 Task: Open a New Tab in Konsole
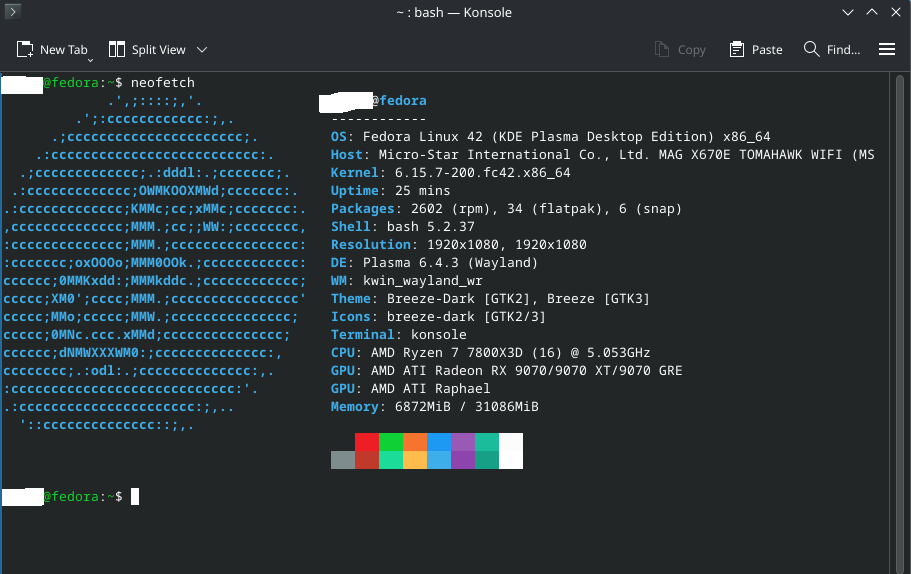coord(52,50)
